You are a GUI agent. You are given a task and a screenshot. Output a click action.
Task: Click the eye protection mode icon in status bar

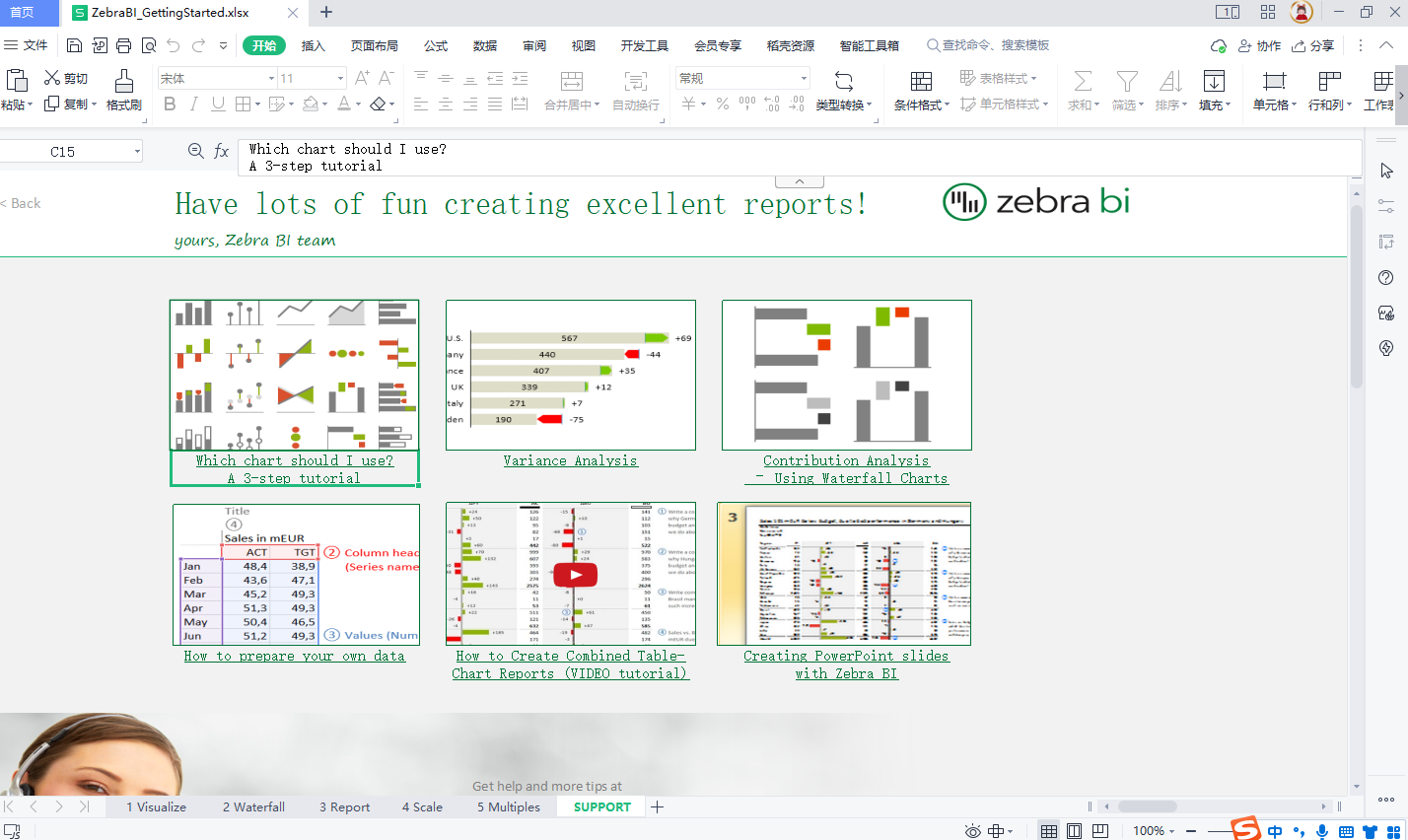(x=972, y=831)
